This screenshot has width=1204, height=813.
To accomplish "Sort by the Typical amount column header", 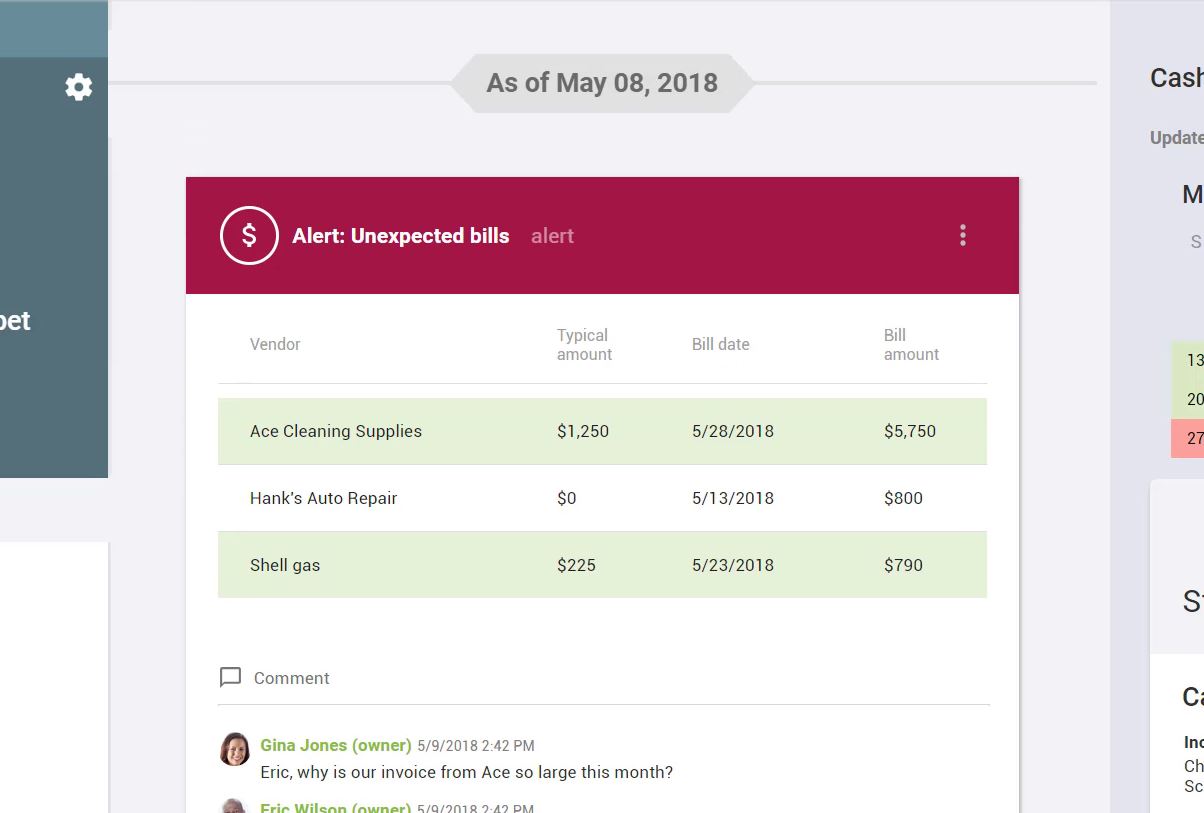I will click(585, 344).
